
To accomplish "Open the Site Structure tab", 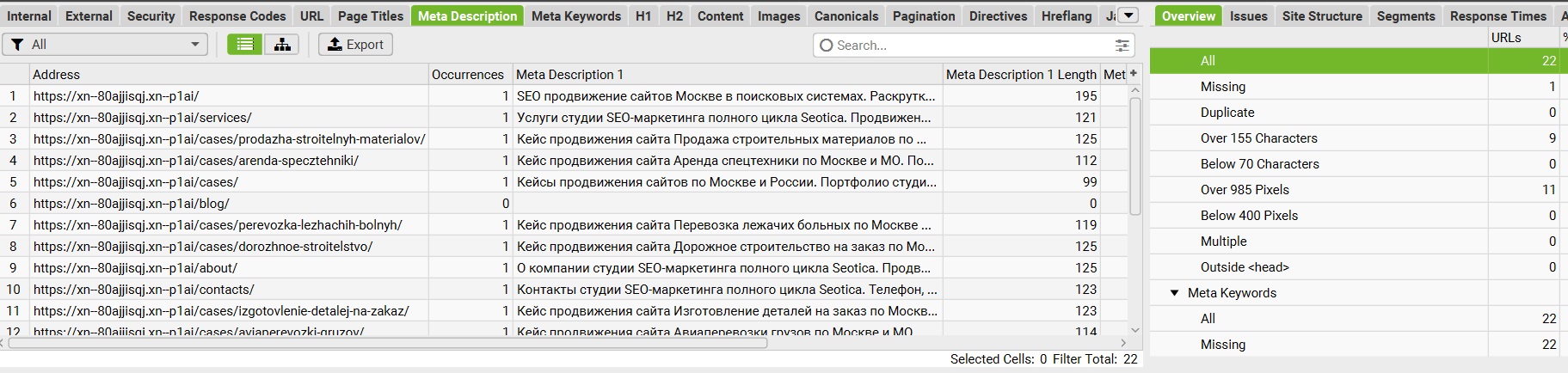I will (x=1321, y=15).
